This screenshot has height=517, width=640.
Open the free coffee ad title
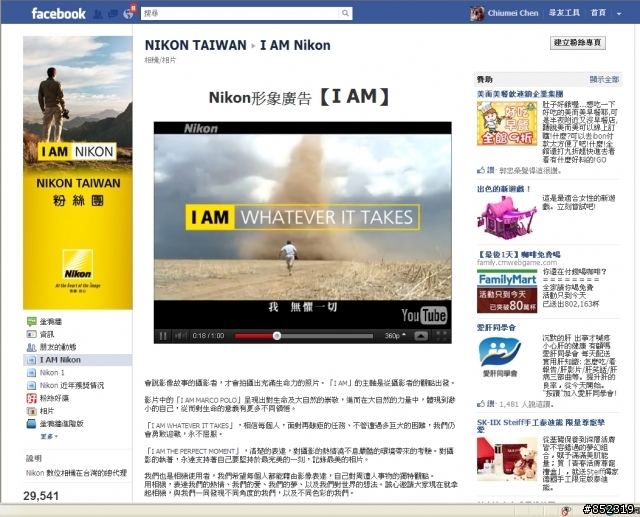click(x=519, y=255)
